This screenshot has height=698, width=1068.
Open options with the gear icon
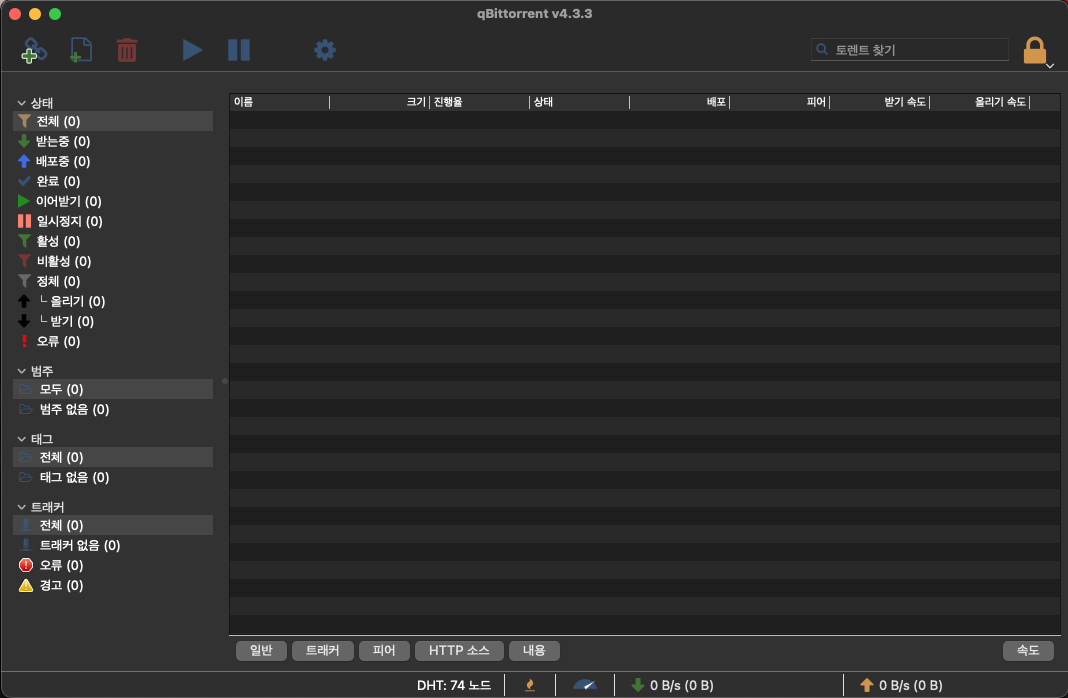pyautogui.click(x=324, y=50)
